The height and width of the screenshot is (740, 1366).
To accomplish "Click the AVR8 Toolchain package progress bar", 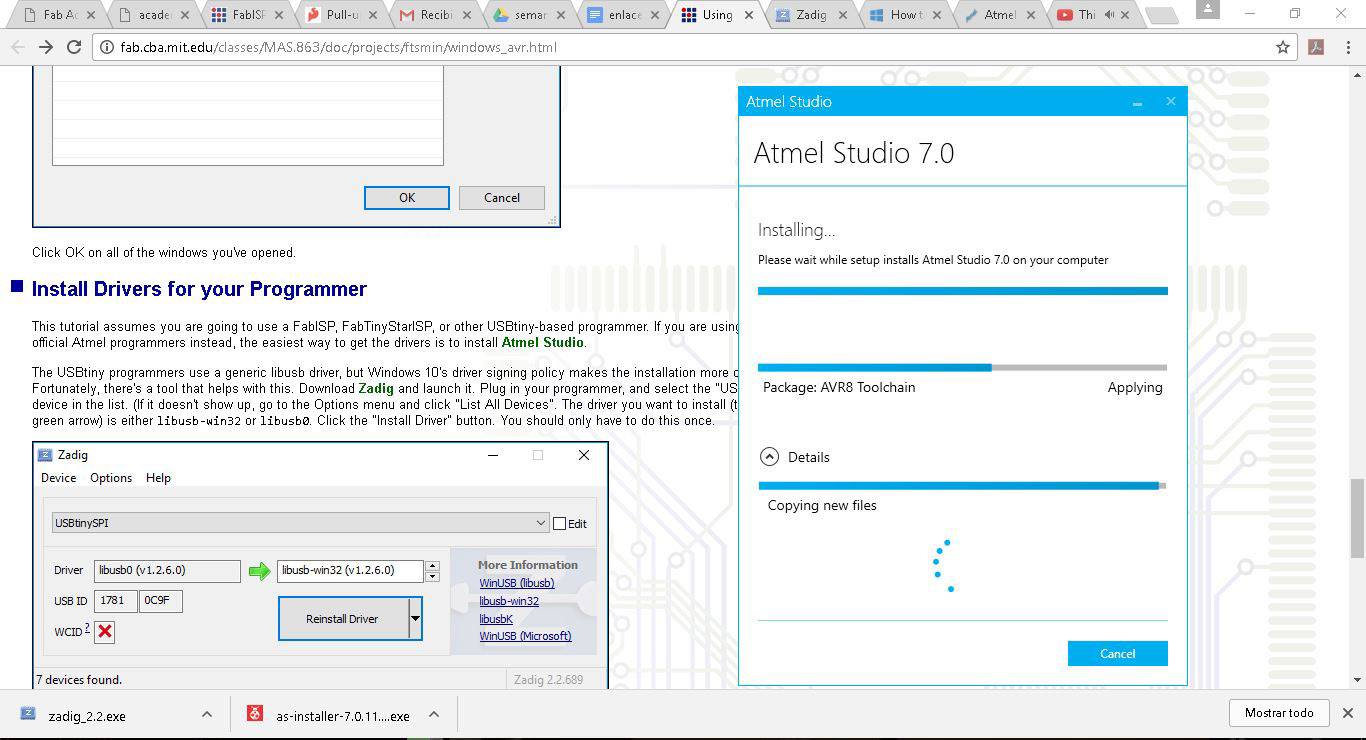I will click(x=962, y=368).
